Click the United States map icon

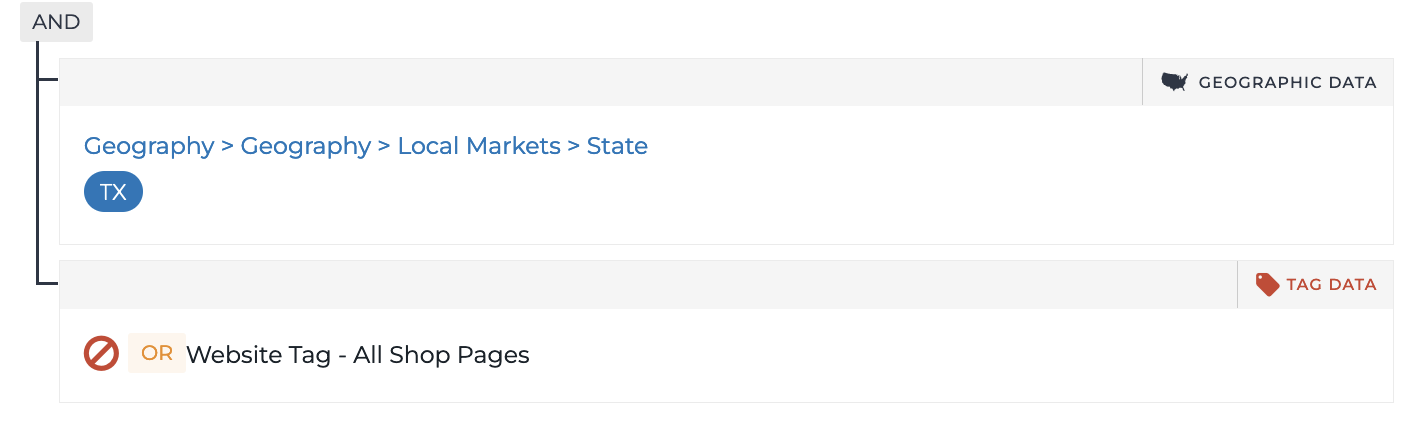1174,82
